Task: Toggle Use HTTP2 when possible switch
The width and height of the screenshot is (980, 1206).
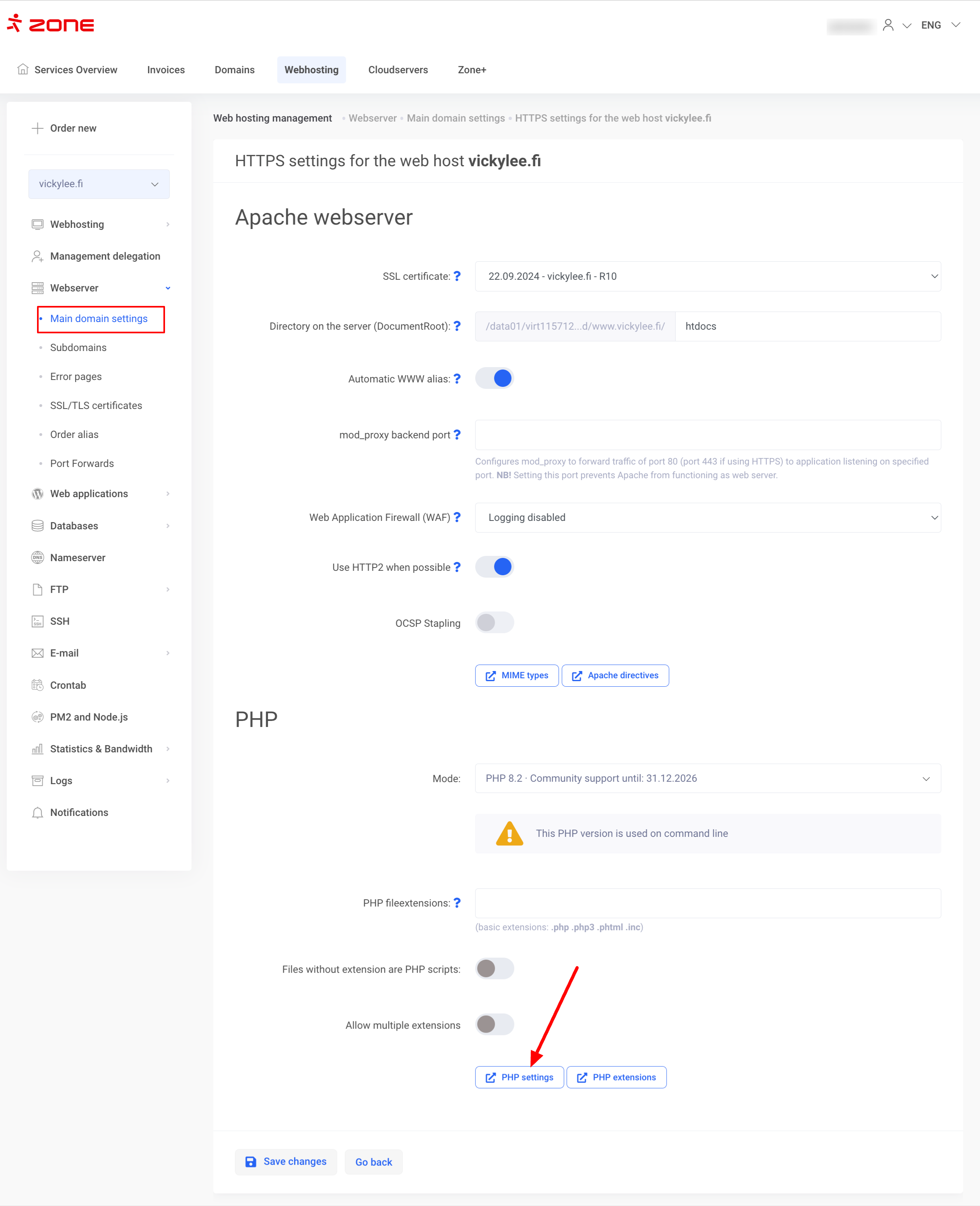Action: click(x=495, y=567)
